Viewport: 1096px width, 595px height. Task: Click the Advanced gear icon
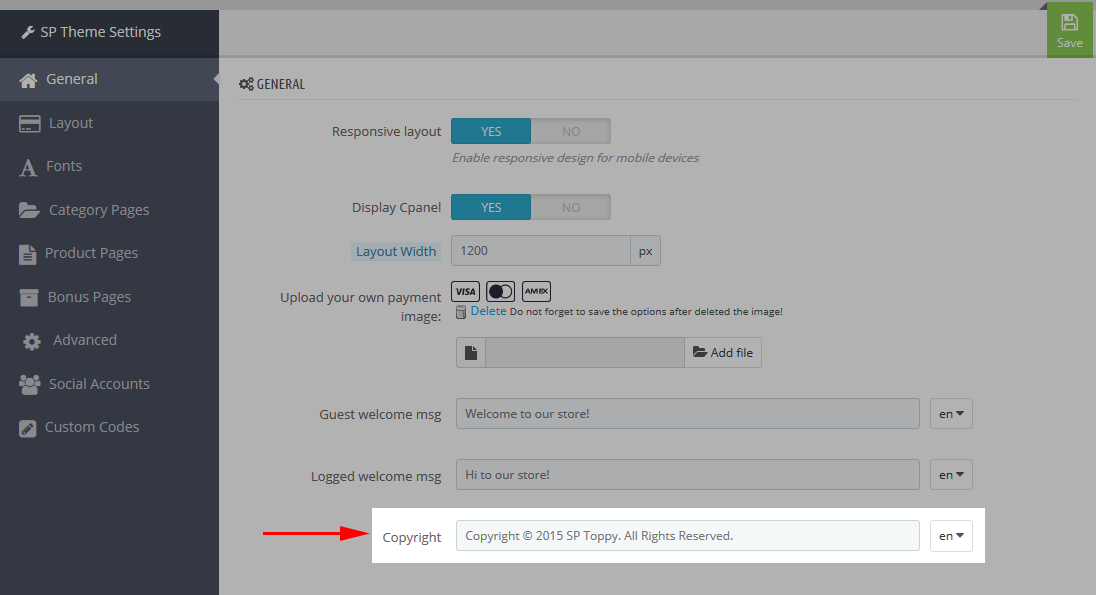(x=31, y=341)
